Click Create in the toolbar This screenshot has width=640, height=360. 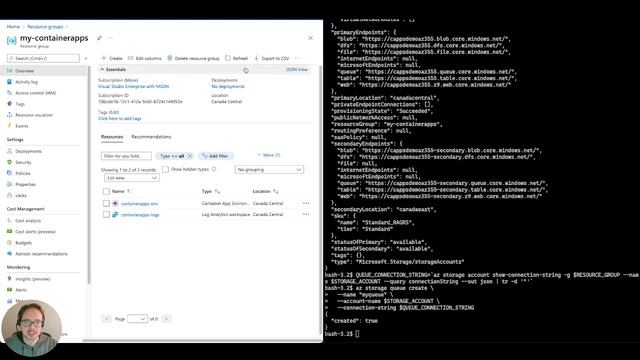click(x=112, y=58)
